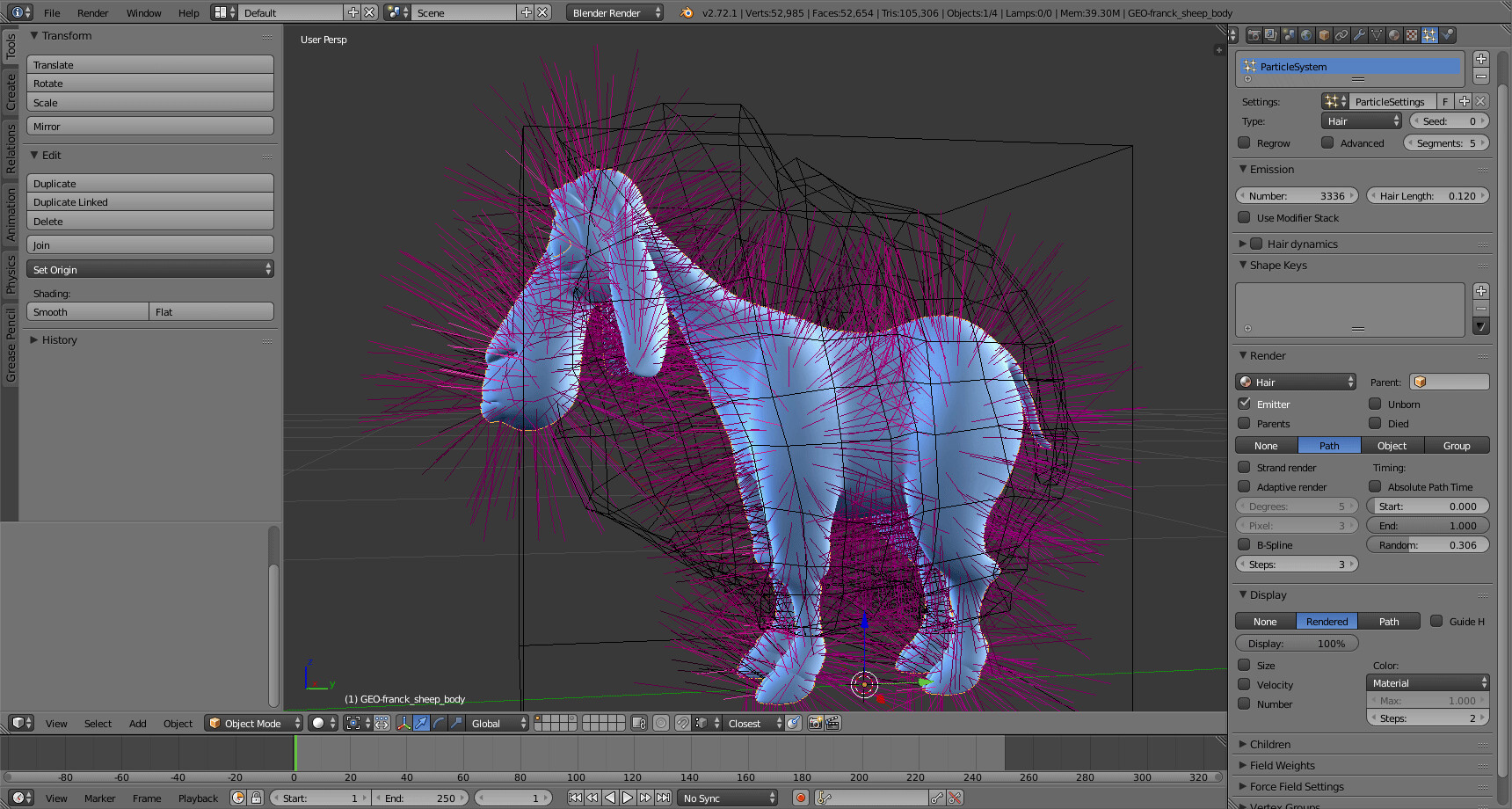Toggle the 3D manipulator axis icon

coord(404,723)
